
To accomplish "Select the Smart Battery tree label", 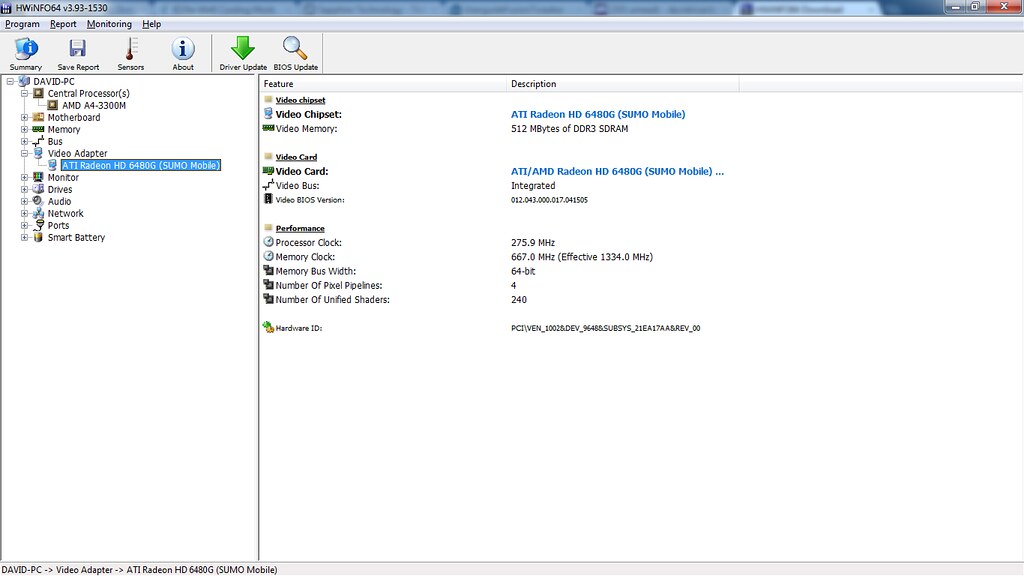I will pos(76,237).
